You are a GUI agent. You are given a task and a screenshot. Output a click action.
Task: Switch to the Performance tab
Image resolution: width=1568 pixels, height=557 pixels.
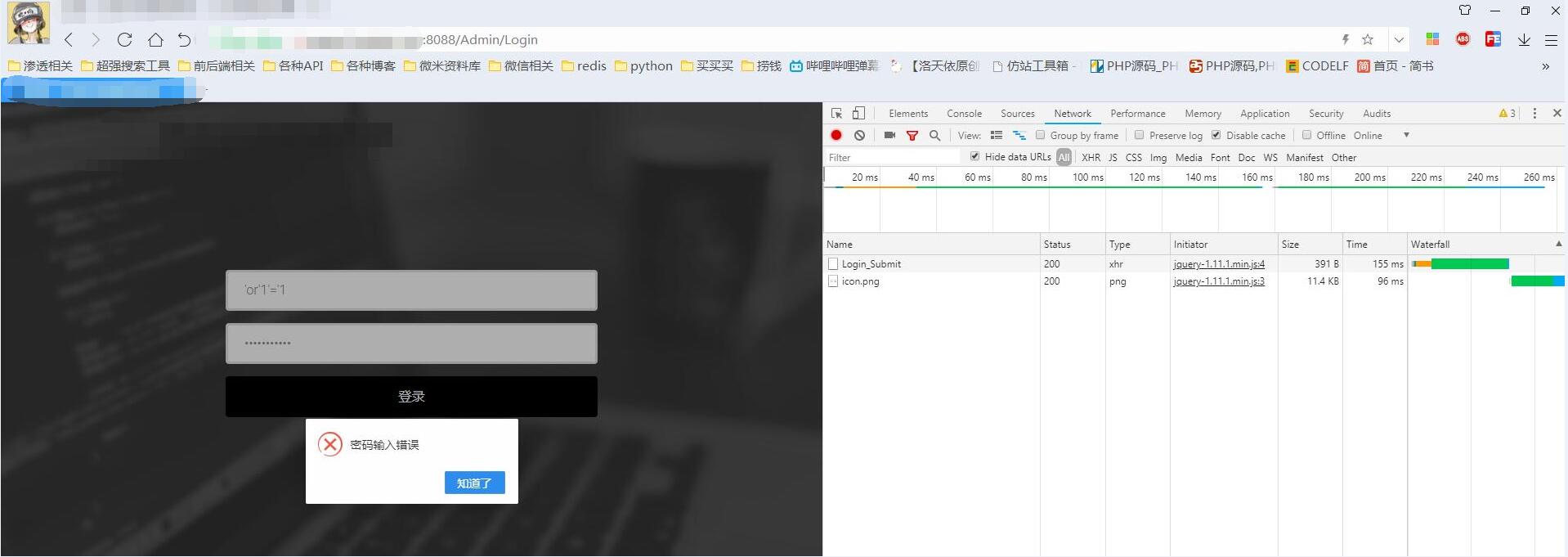click(x=1137, y=114)
